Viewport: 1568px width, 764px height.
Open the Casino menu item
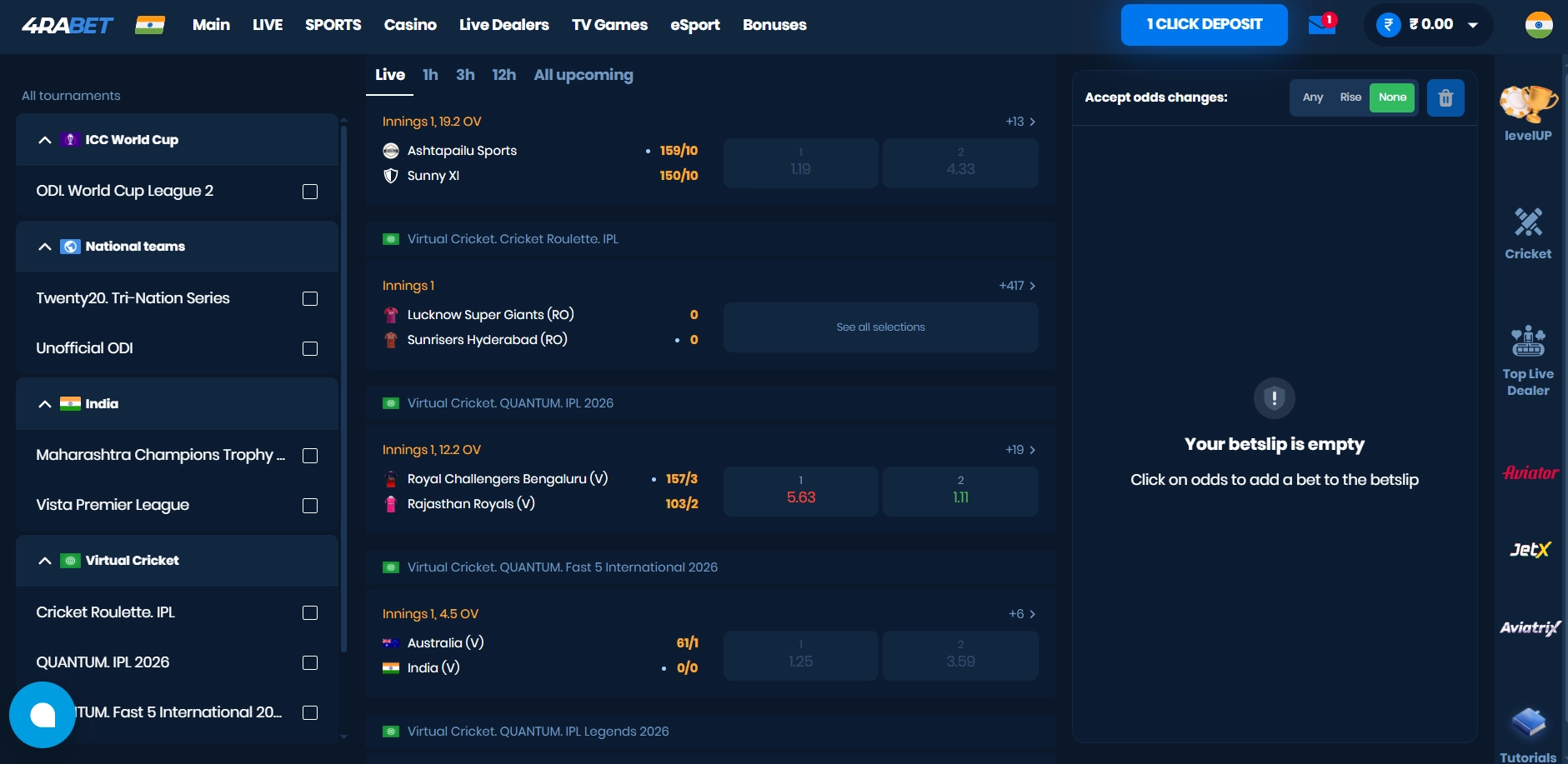pyautogui.click(x=410, y=25)
